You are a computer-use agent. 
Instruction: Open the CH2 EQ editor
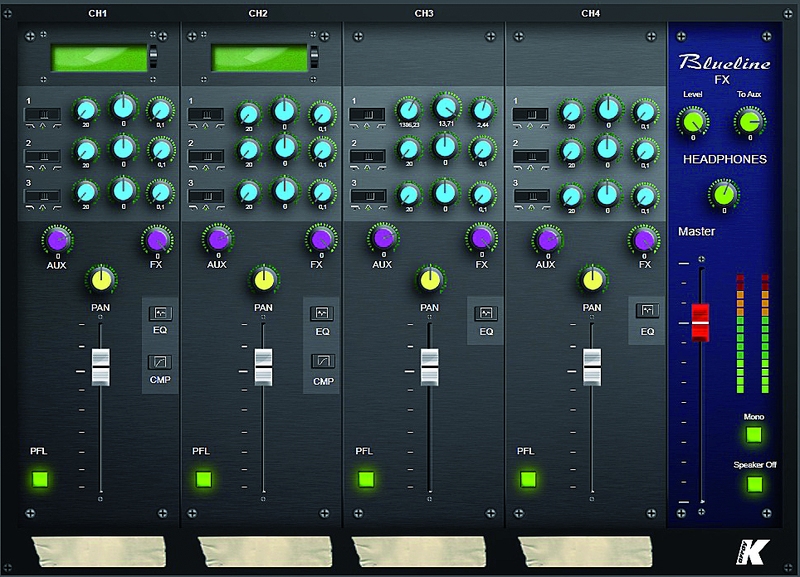tap(322, 313)
